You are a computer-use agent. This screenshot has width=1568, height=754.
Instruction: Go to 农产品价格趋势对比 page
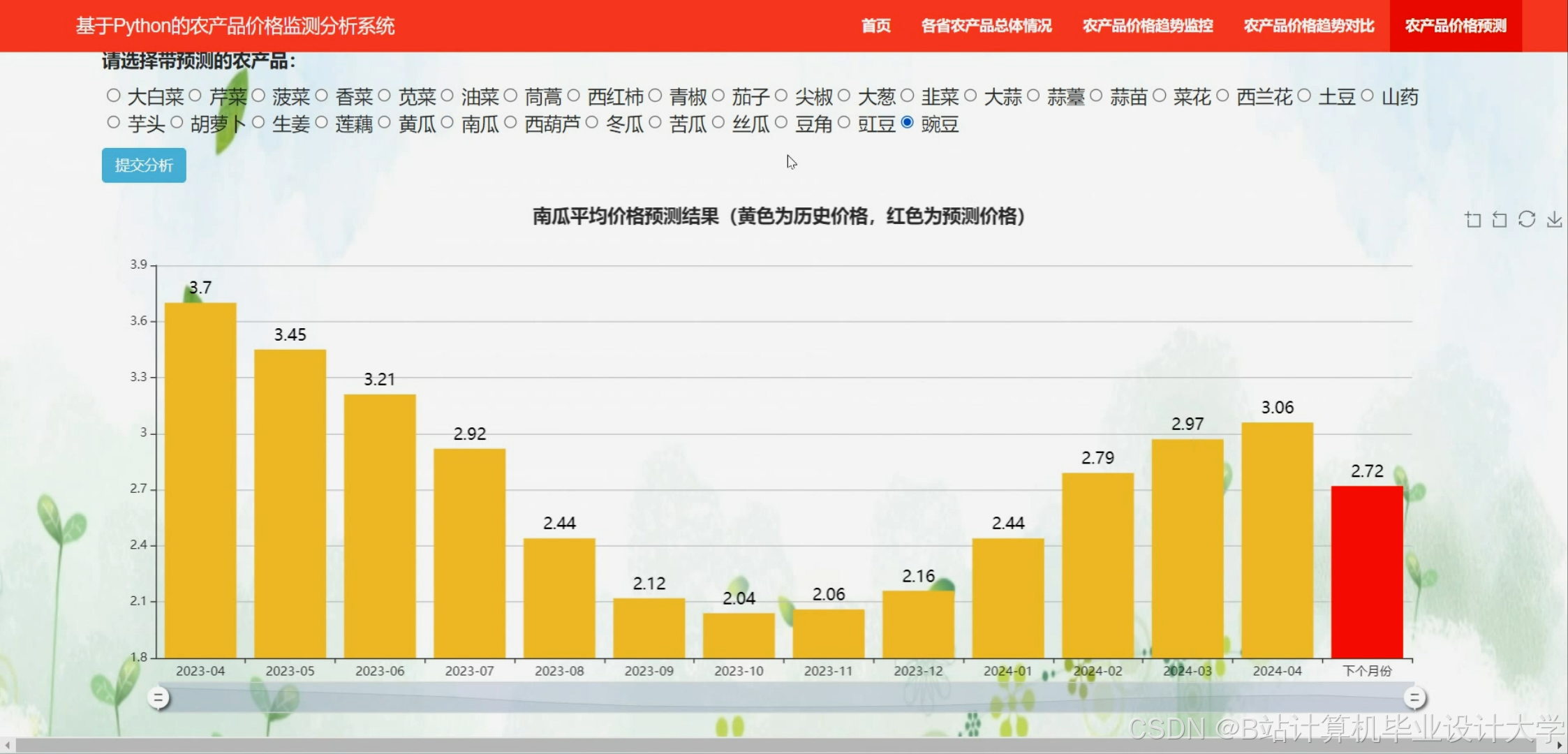[1309, 26]
